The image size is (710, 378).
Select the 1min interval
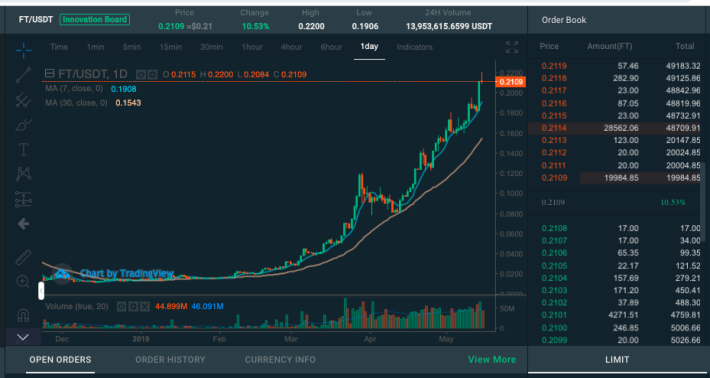pos(96,47)
